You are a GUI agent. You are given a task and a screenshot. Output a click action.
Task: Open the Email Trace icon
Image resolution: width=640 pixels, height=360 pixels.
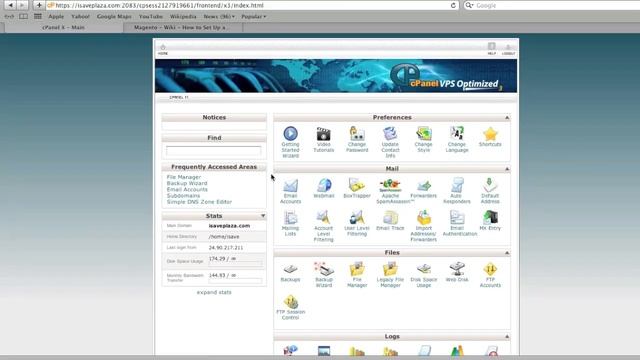pos(390,218)
